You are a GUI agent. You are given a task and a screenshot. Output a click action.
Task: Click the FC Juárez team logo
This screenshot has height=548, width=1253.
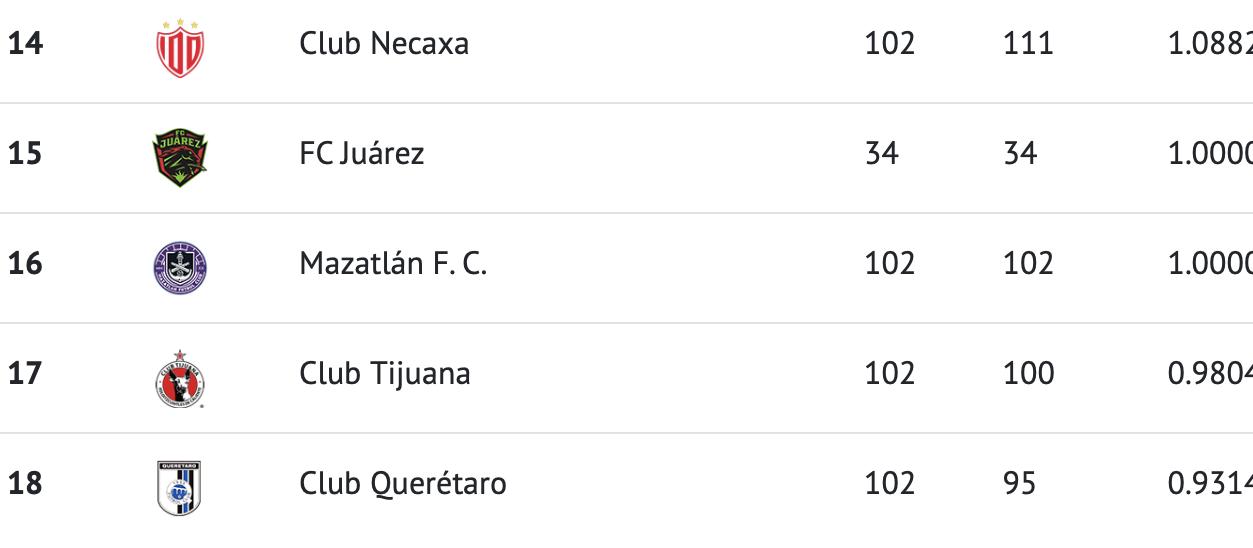(180, 155)
